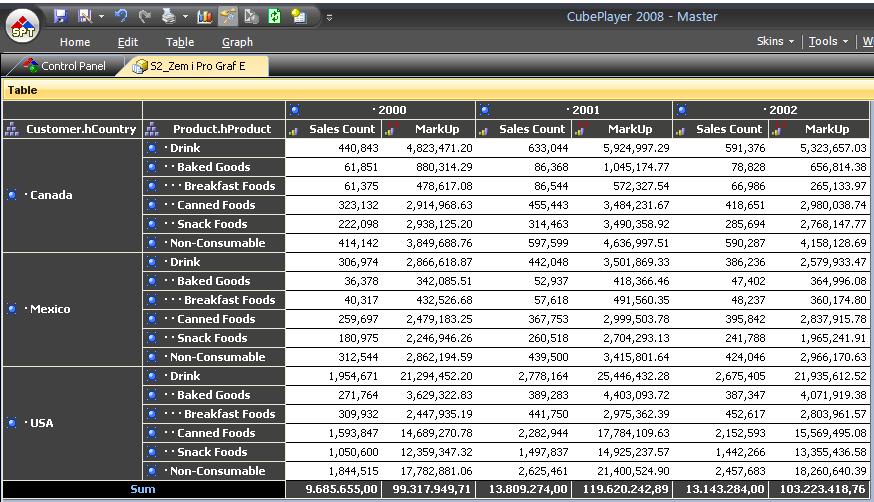The height and width of the screenshot is (502, 874).
Task: Click the highlighted tools icon in toolbar
Action: (227, 17)
